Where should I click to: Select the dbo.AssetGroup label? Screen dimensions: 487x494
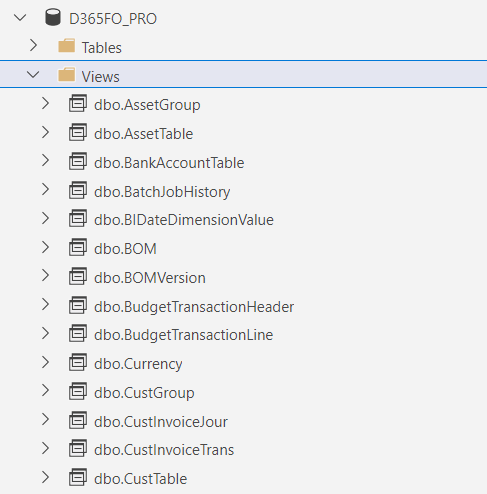[x=147, y=105]
